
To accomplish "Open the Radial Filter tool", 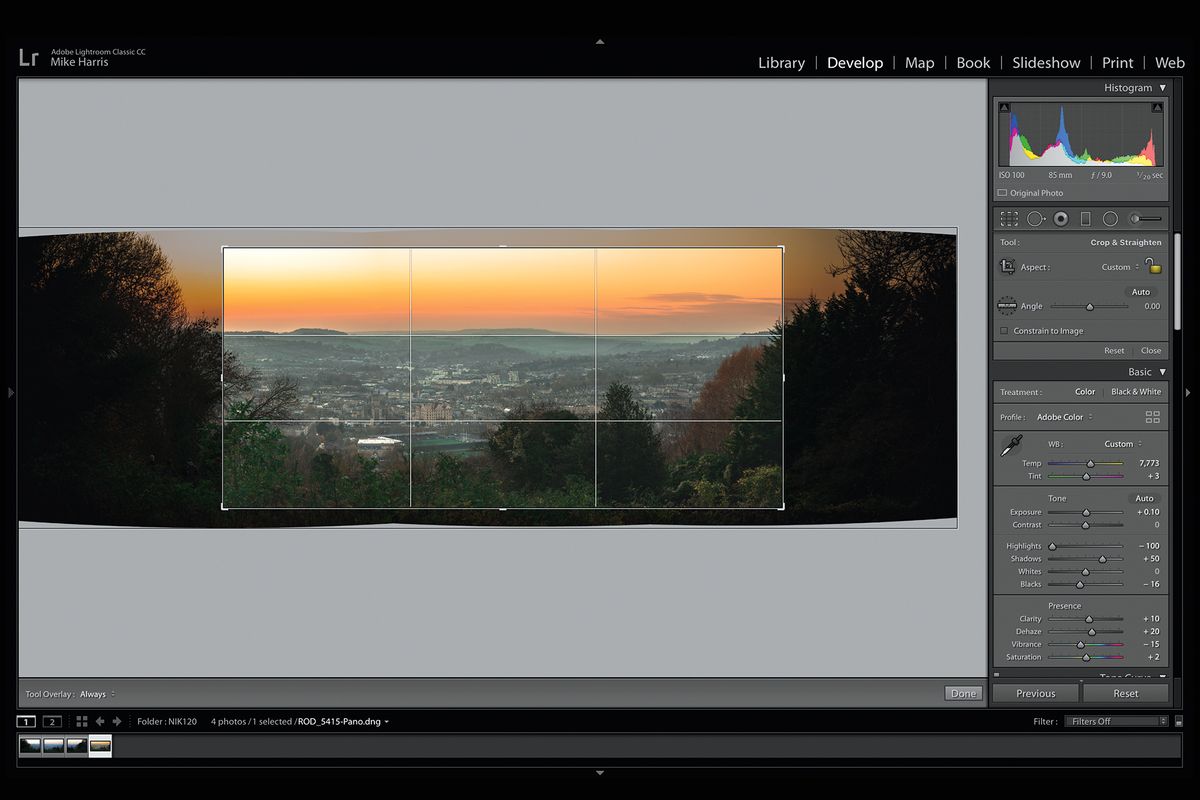I will click(1110, 218).
